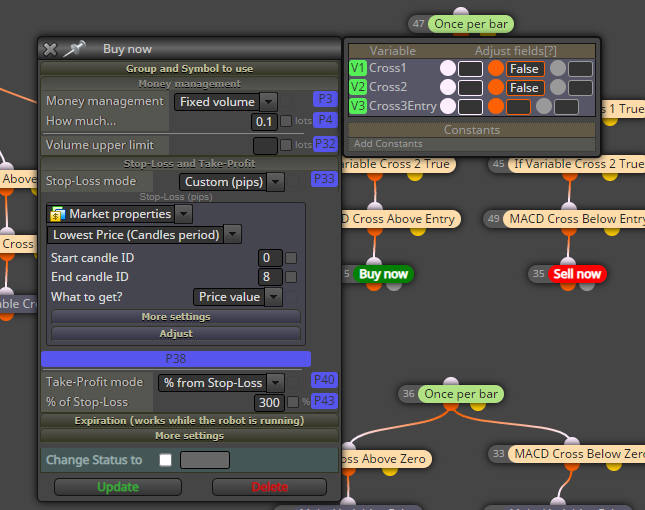Toggle checkbox next to How much lots
This screenshot has width=645, height=510.
286,121
